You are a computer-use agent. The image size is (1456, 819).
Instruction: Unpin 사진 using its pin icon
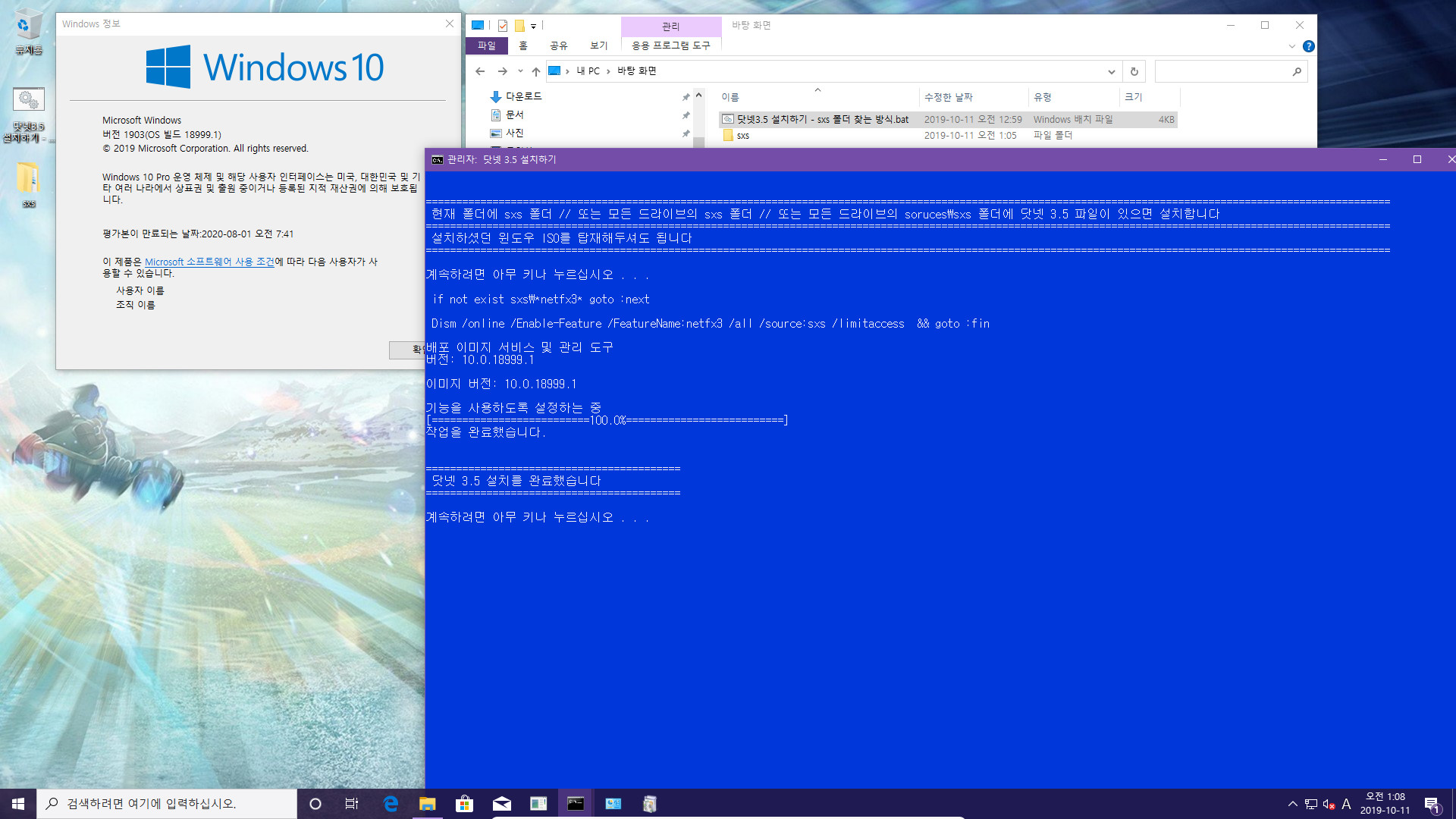pos(686,133)
